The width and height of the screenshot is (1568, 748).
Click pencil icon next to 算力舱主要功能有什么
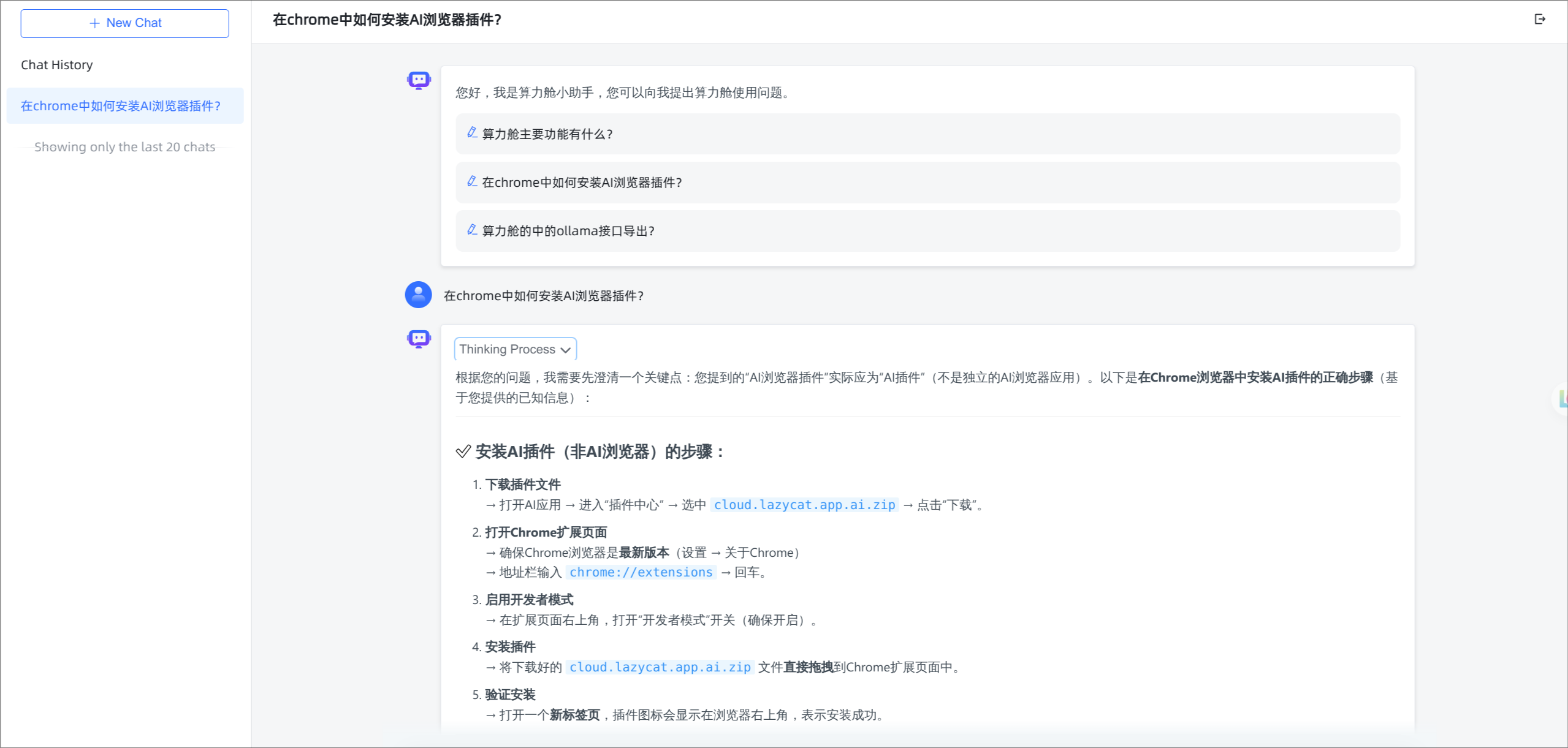pos(472,132)
